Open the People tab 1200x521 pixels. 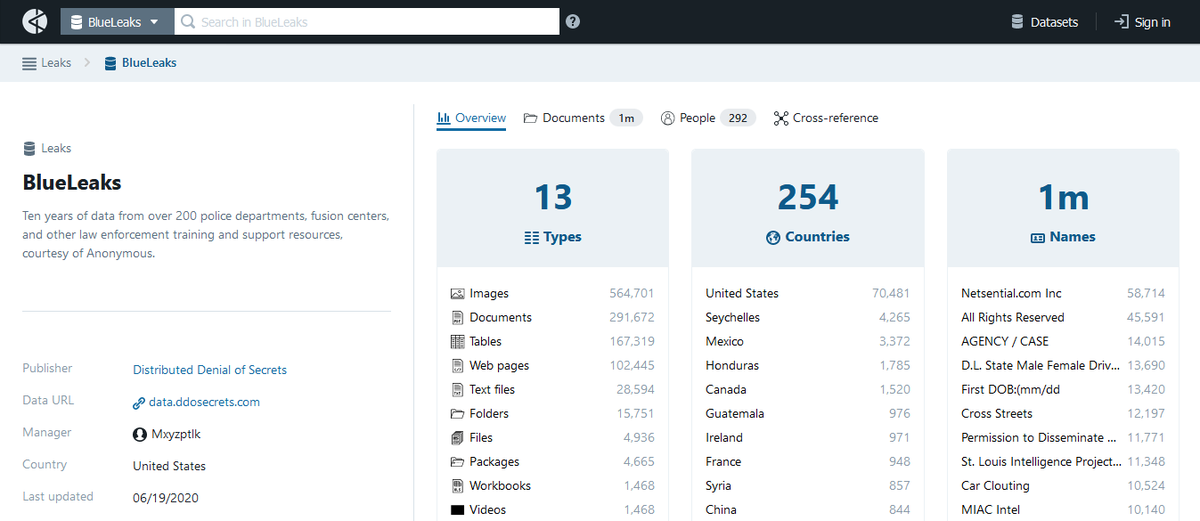(x=707, y=118)
